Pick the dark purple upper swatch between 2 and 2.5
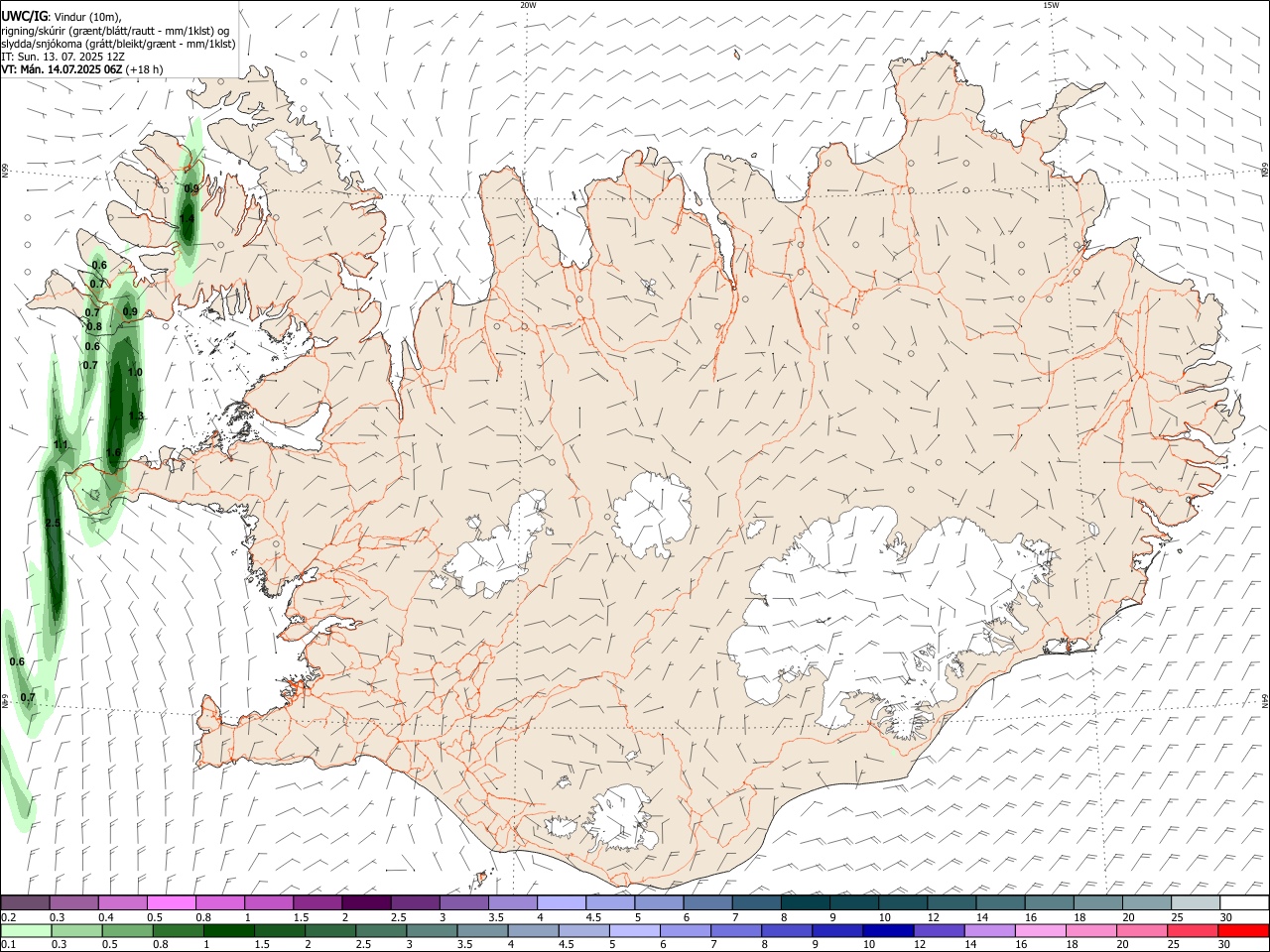 (366, 902)
